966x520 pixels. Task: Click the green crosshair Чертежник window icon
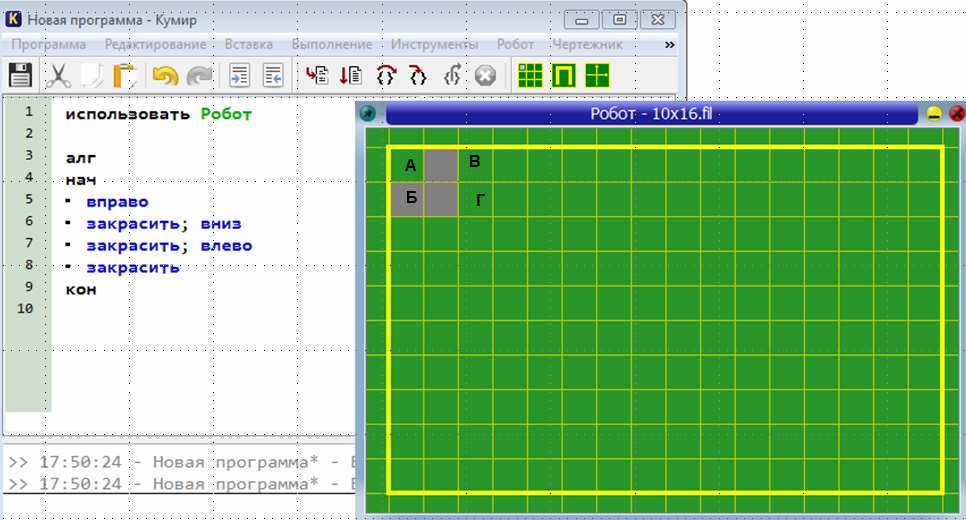pos(597,75)
